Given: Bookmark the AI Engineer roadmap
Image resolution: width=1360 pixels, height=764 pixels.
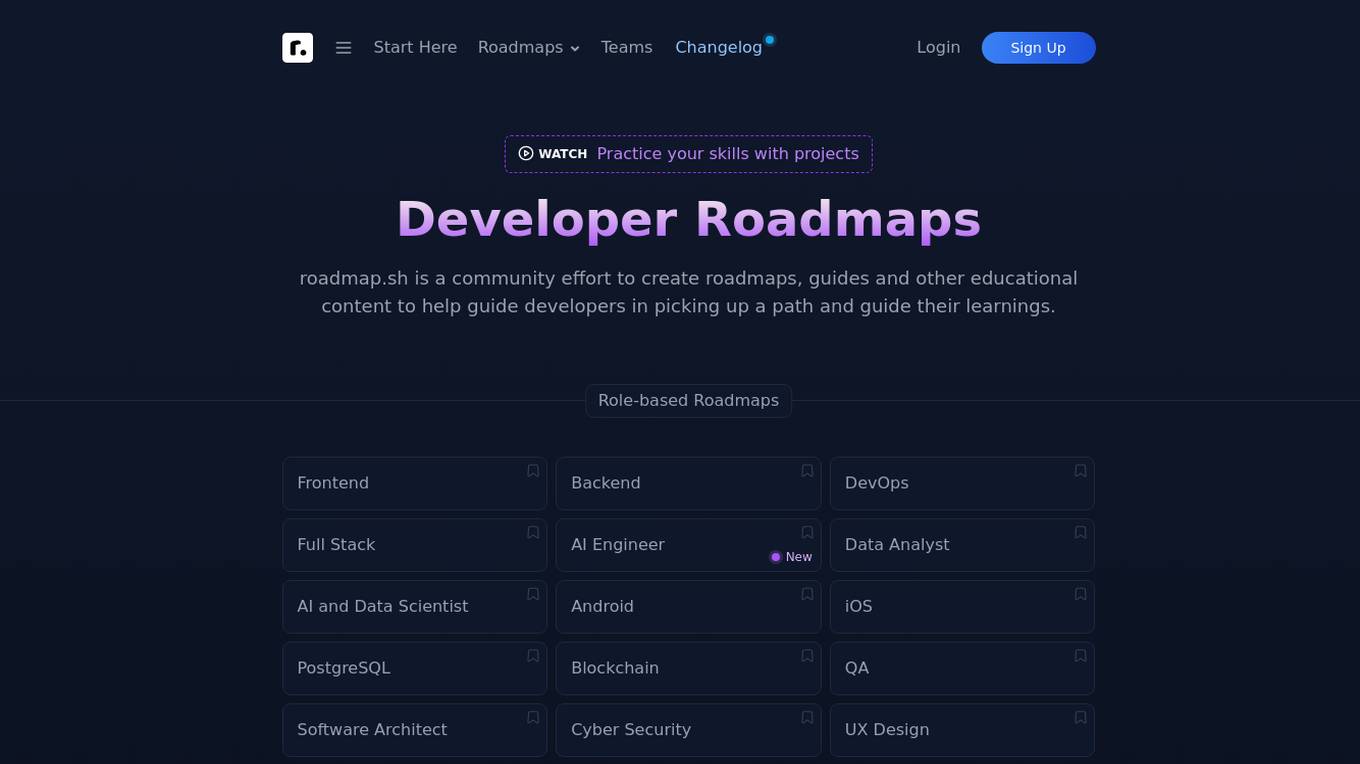Looking at the screenshot, I should [x=807, y=533].
